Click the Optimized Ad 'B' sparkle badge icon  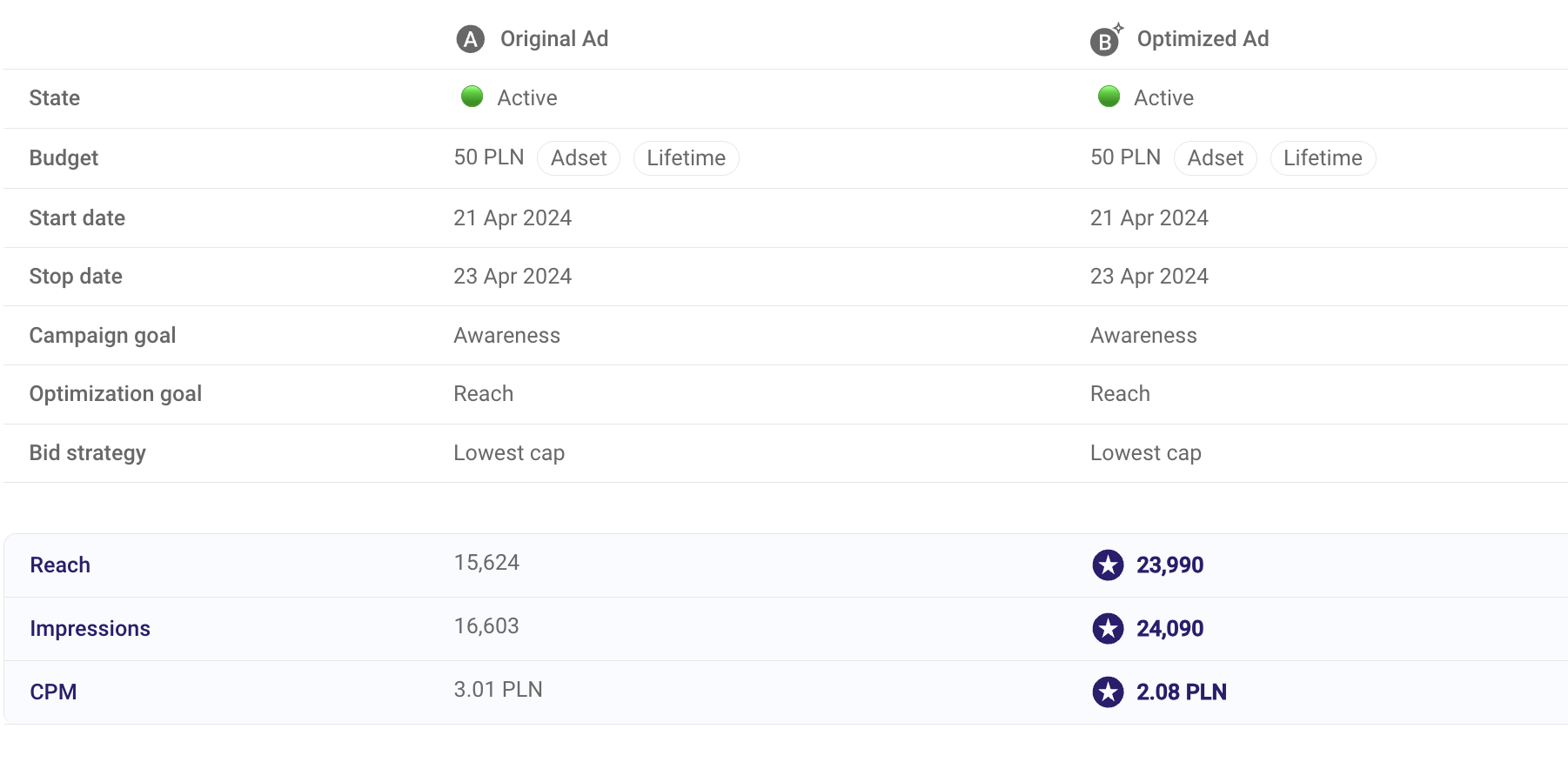[1105, 41]
